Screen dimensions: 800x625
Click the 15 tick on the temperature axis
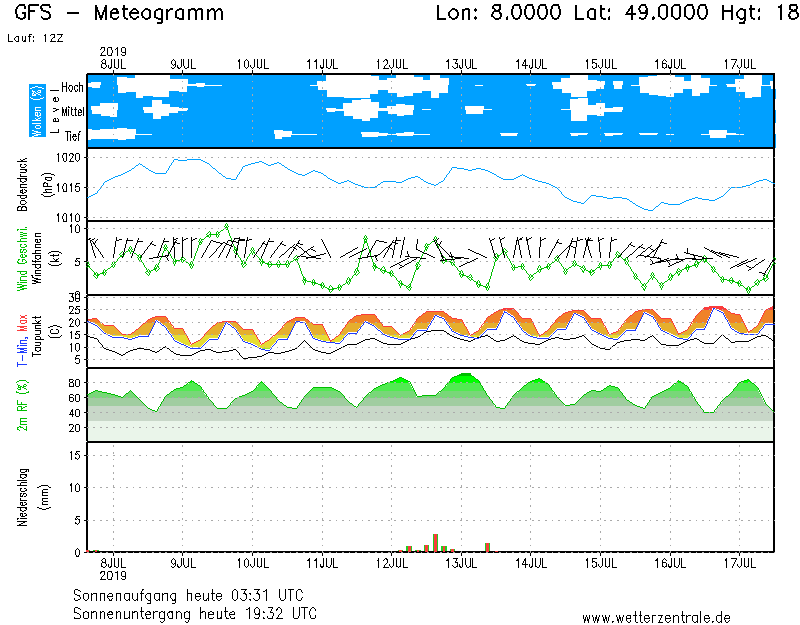74,335
